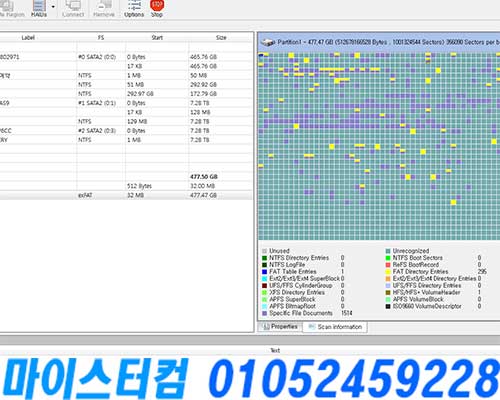Click the Partition1 scan map title bar

379,42
